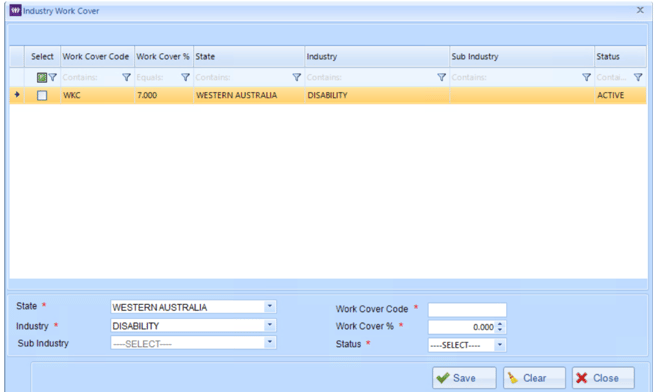Expand the Sub Industry dropdown

click(x=270, y=343)
